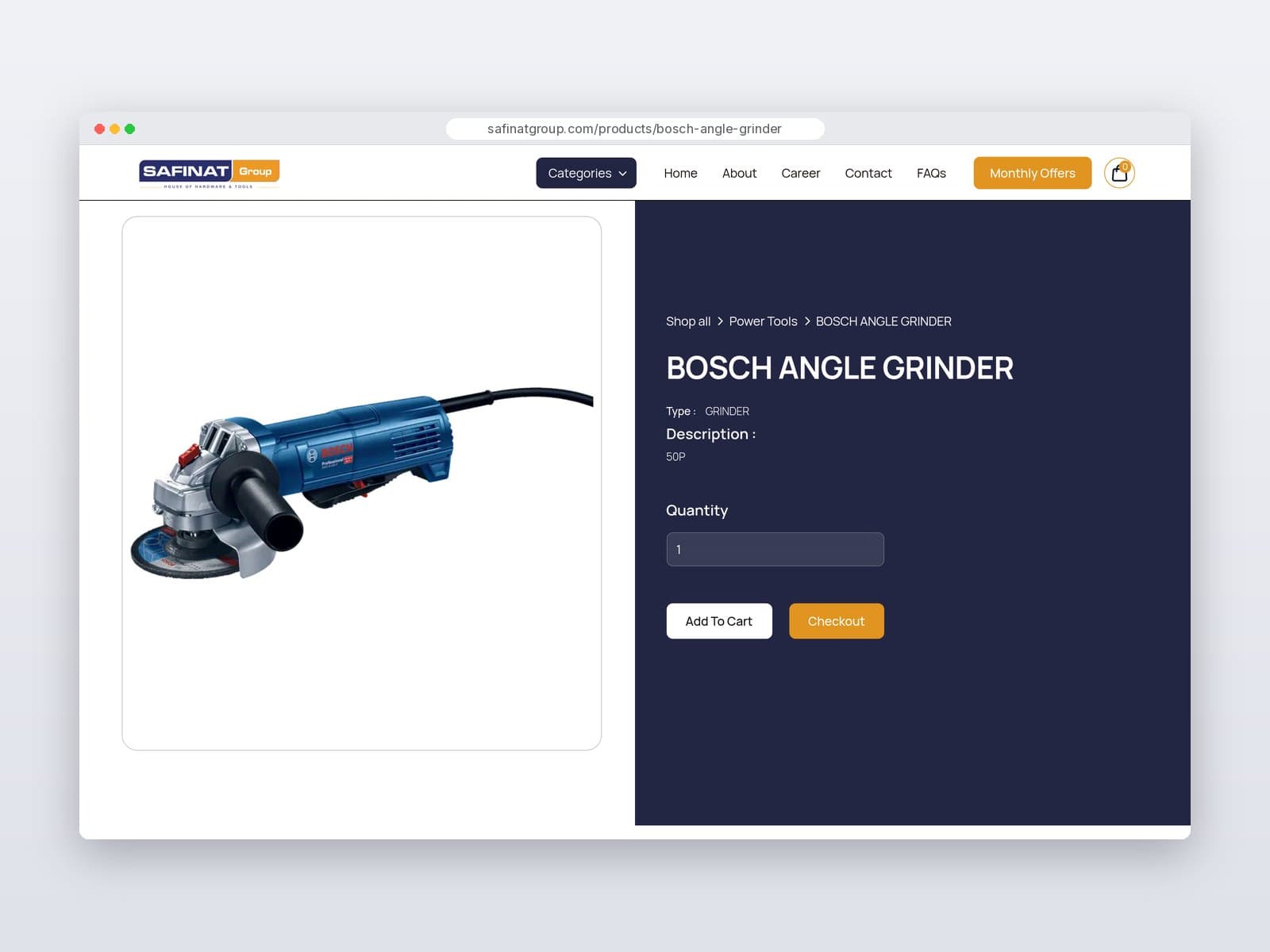Open the About page

coord(739,173)
